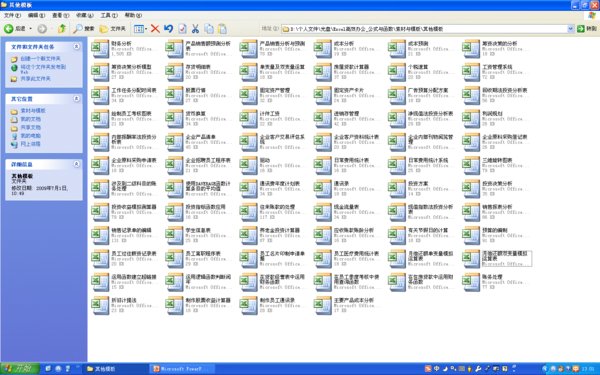The image size is (600, 375).
Task: Select the 账务处理 Excel file icon
Action: 471,282
